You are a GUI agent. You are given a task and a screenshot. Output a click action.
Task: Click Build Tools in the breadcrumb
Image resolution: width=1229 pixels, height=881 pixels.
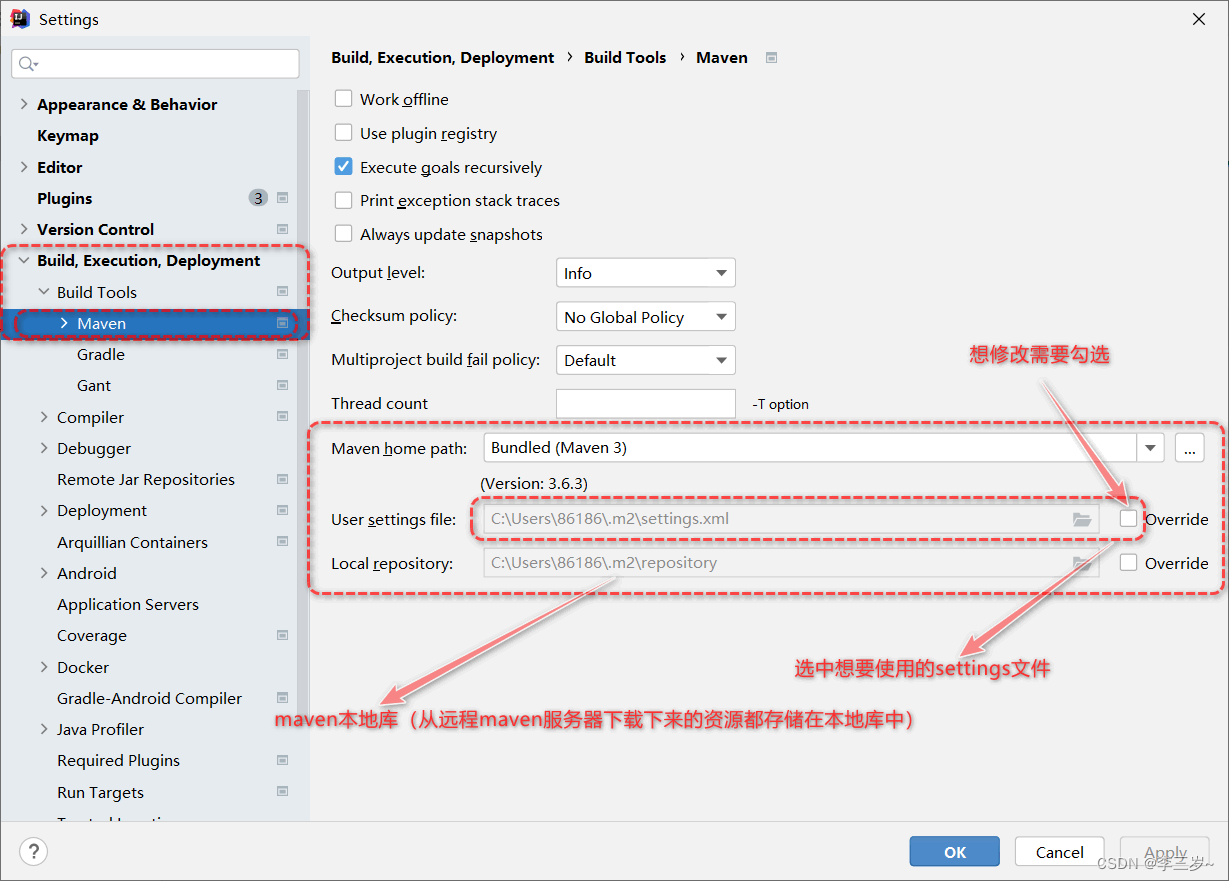pos(625,58)
